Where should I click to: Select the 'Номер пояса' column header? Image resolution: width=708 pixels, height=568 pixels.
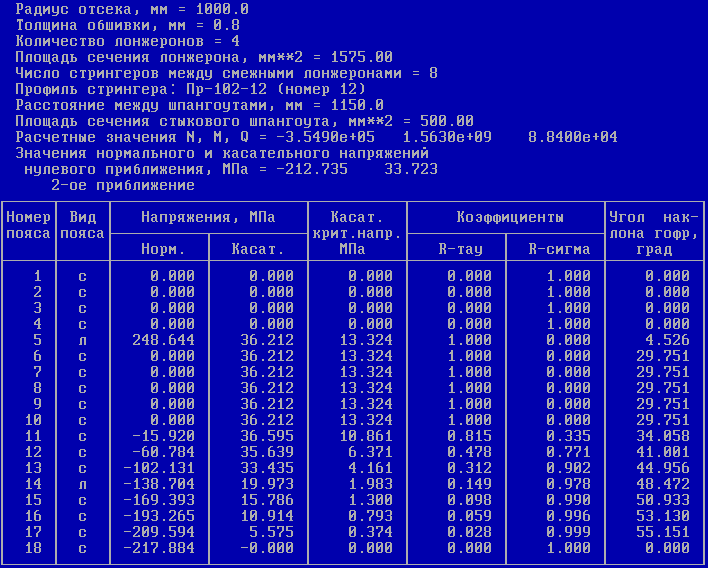28,225
